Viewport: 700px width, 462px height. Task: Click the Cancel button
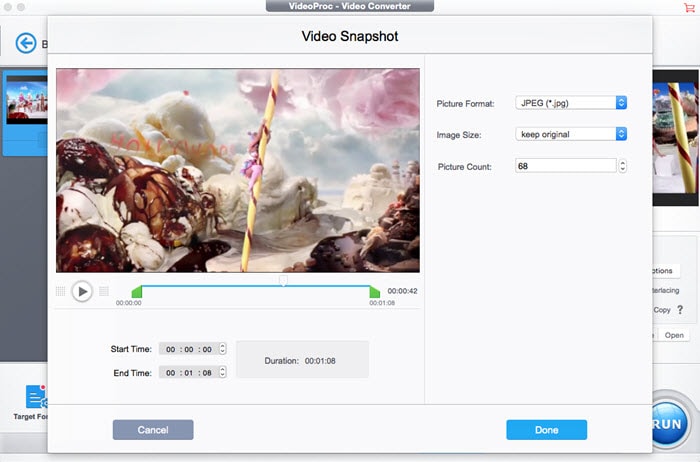[153, 430]
